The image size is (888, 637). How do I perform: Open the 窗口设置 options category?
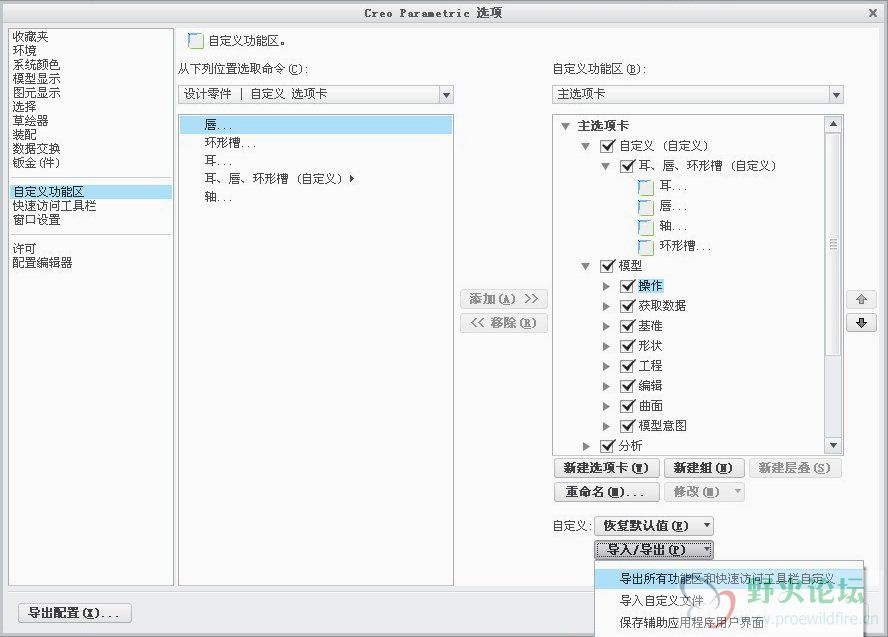36,220
